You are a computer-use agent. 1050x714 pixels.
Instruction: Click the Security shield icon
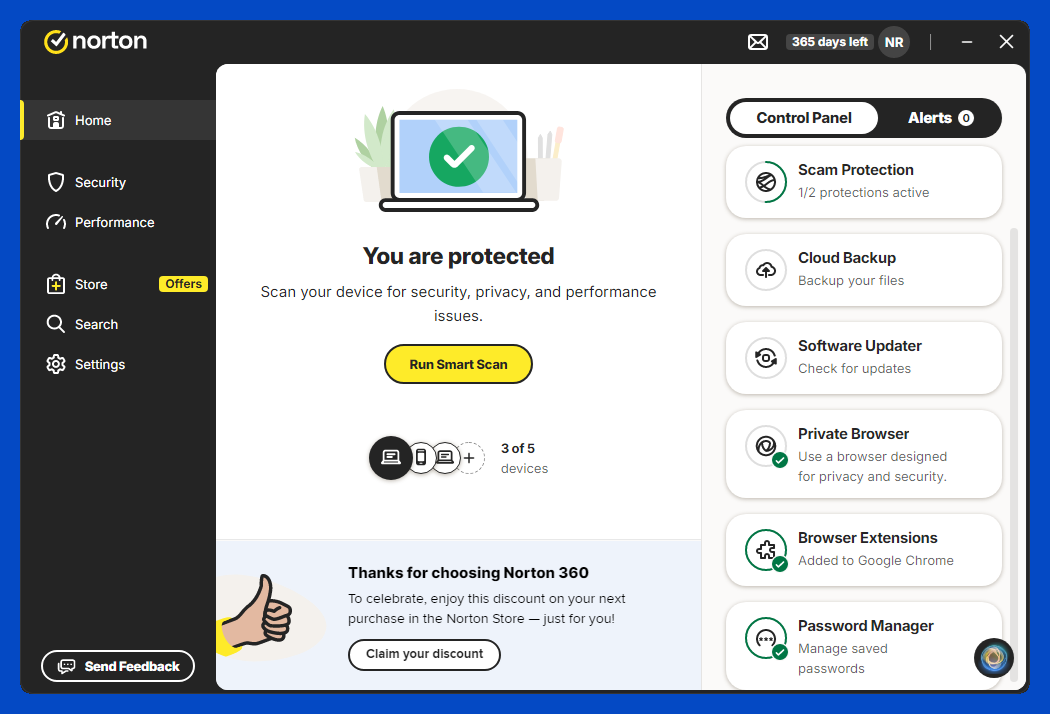click(56, 182)
